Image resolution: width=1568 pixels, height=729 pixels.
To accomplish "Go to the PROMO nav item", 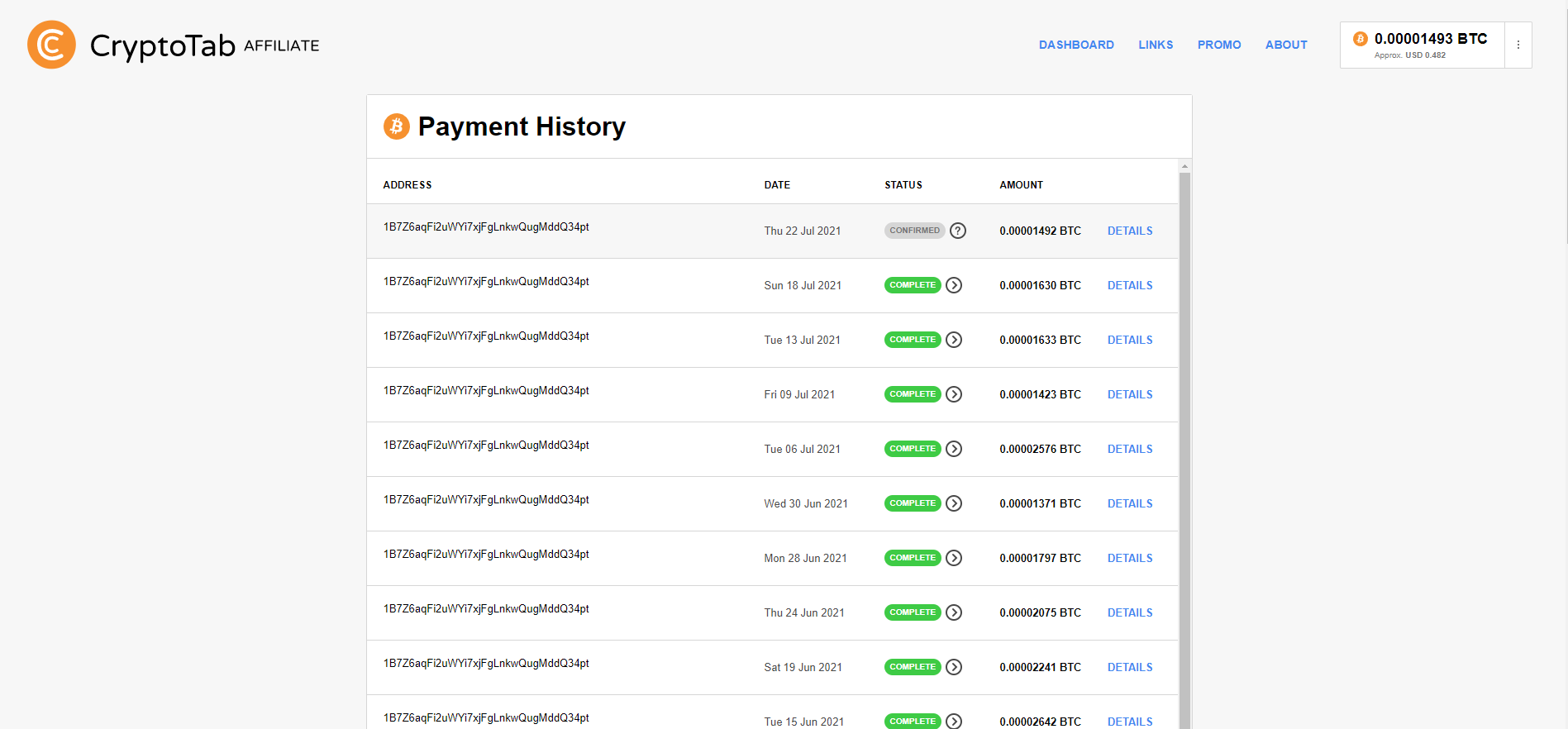I will (1219, 45).
